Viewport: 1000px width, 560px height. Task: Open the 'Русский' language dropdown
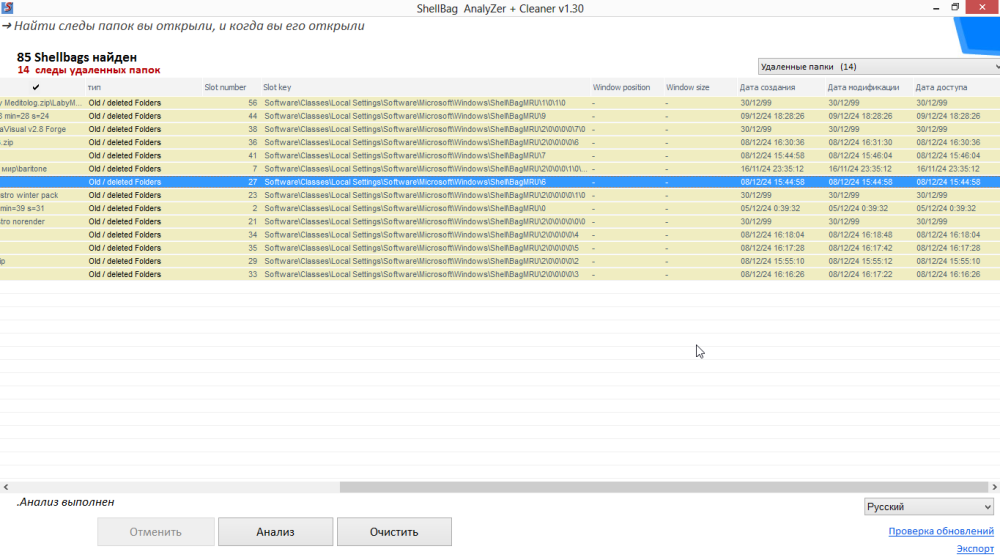click(929, 506)
